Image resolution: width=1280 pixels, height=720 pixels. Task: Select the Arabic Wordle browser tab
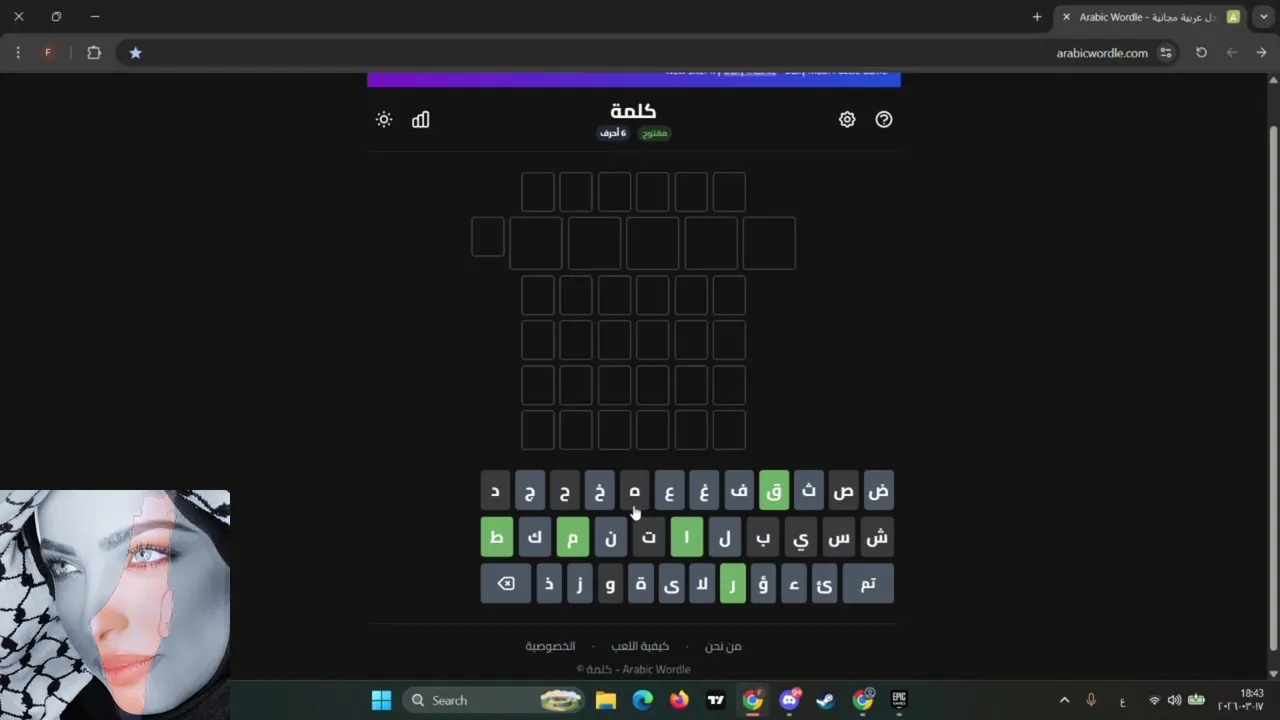coord(1150,17)
